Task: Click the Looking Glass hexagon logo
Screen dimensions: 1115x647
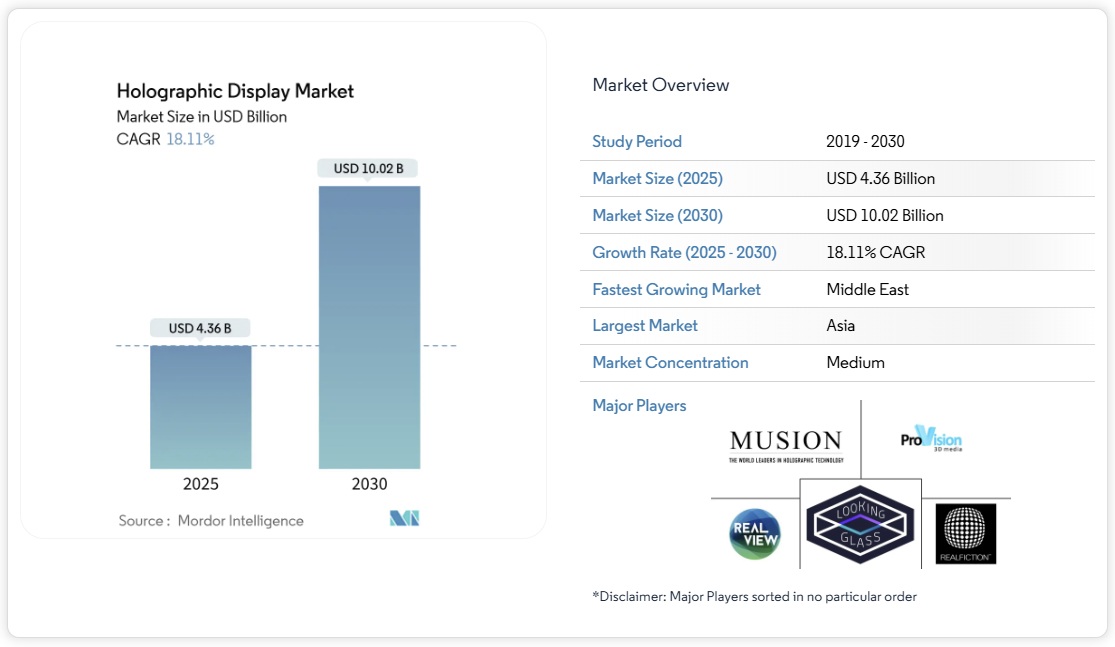Action: pyautogui.click(x=860, y=525)
